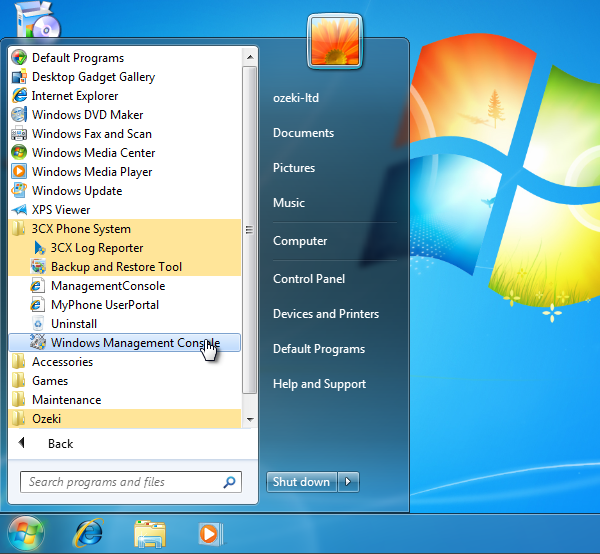Click the Shut down button

pyautogui.click(x=302, y=482)
